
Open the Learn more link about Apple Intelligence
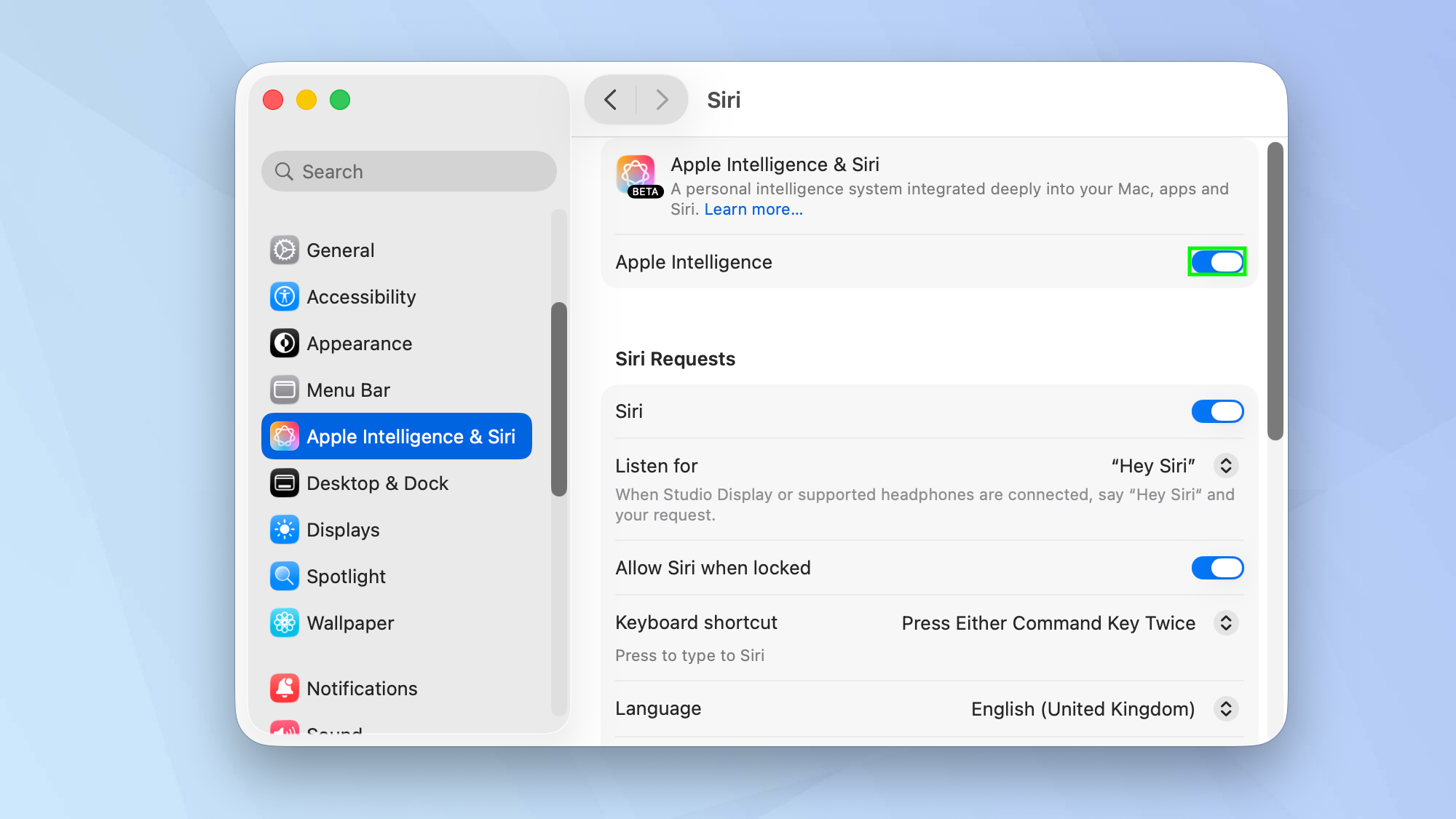(754, 209)
